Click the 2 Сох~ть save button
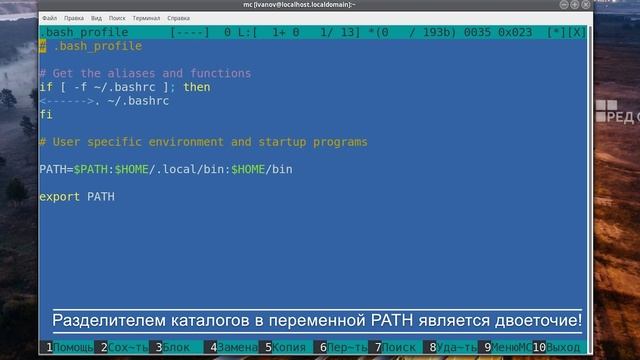This screenshot has width=640, height=360. point(122,347)
